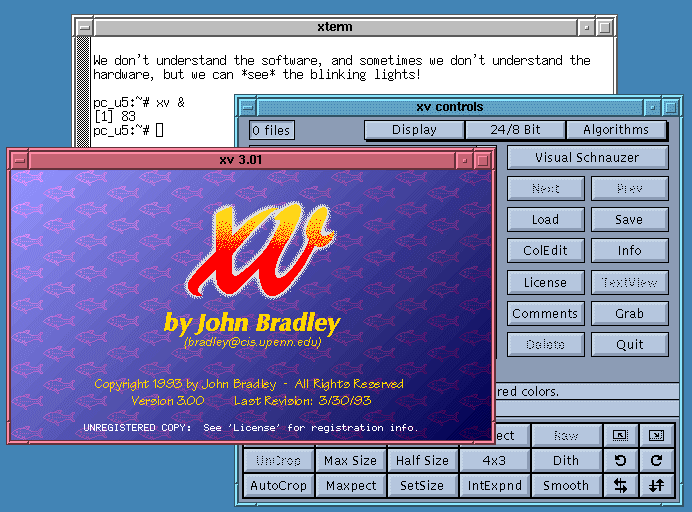The width and height of the screenshot is (692, 512).
Task: Open the Comments window
Action: (546, 313)
